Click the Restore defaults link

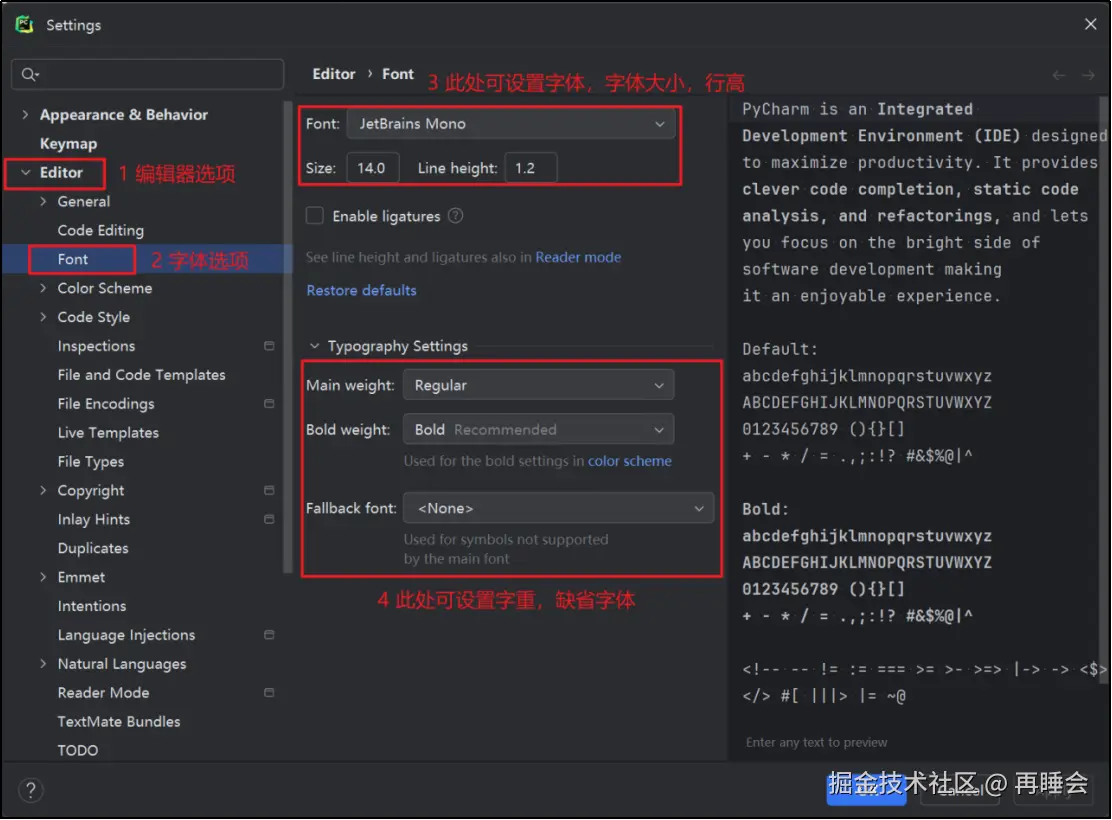pos(362,290)
